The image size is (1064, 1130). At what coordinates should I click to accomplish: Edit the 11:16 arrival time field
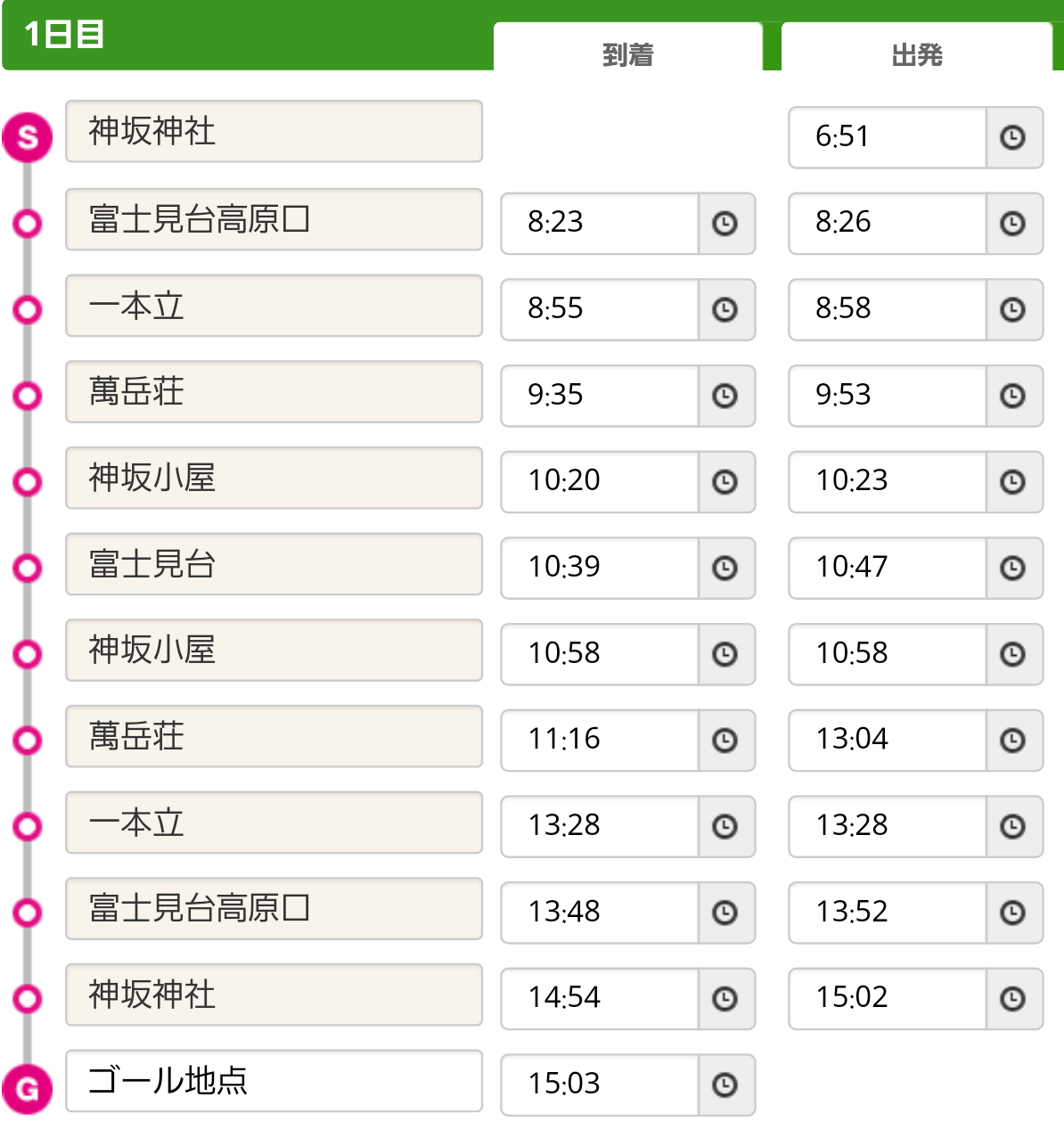pyautogui.click(x=600, y=741)
